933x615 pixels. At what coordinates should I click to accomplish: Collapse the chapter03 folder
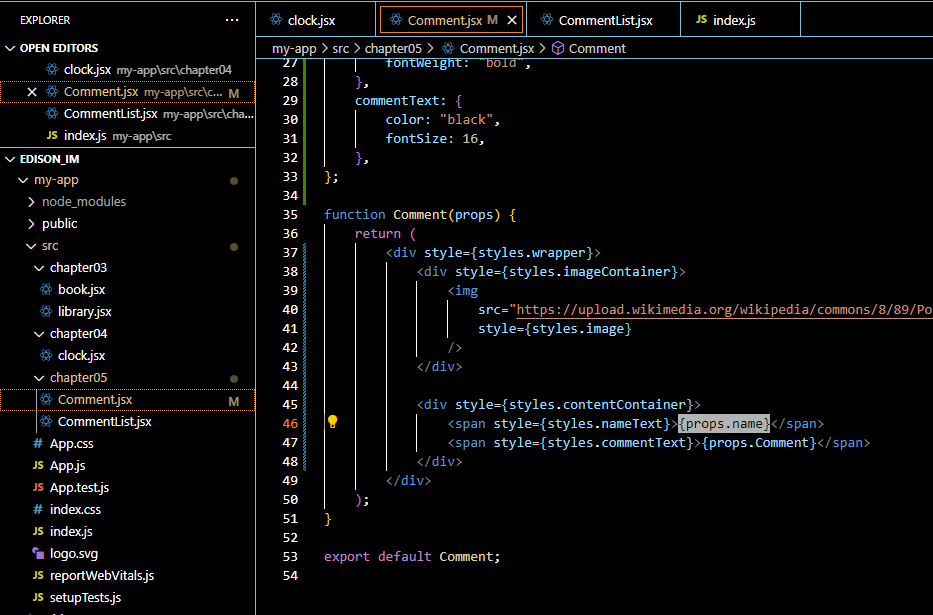[x=39, y=268]
